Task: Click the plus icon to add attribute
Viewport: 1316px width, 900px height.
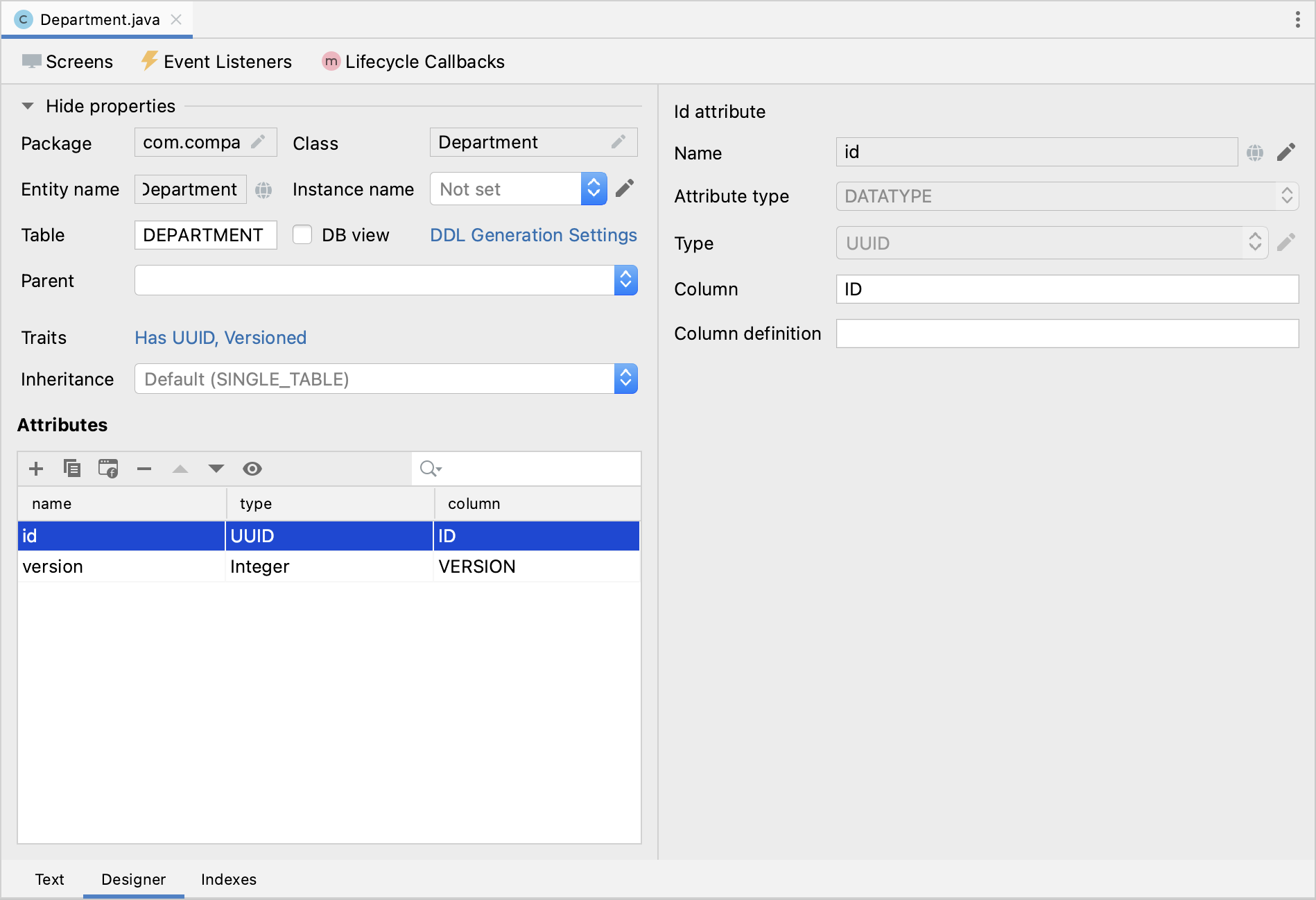Action: [x=36, y=469]
